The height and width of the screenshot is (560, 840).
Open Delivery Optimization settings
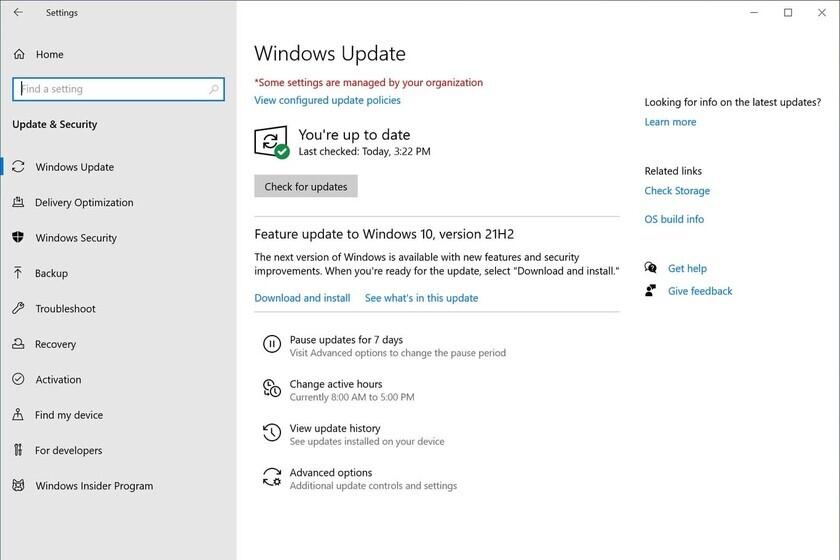(84, 202)
